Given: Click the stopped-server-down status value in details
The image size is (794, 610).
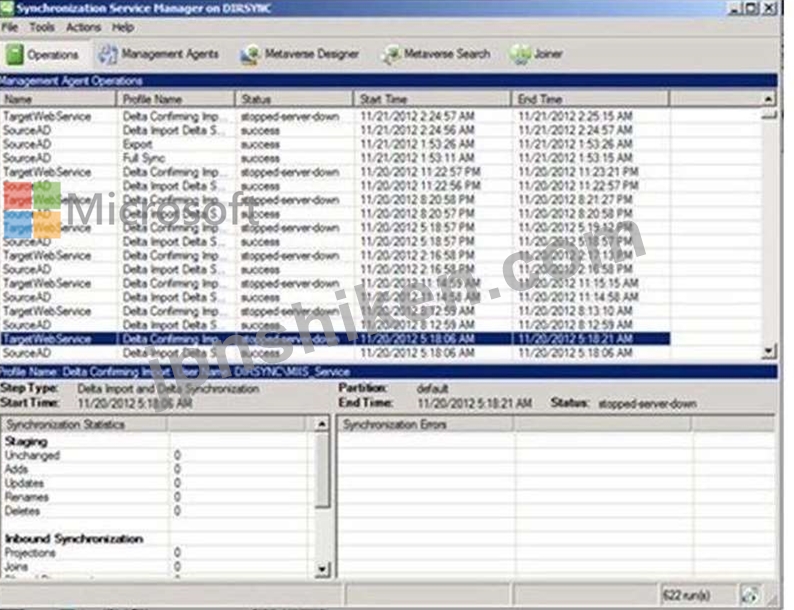Looking at the screenshot, I should click(x=648, y=404).
